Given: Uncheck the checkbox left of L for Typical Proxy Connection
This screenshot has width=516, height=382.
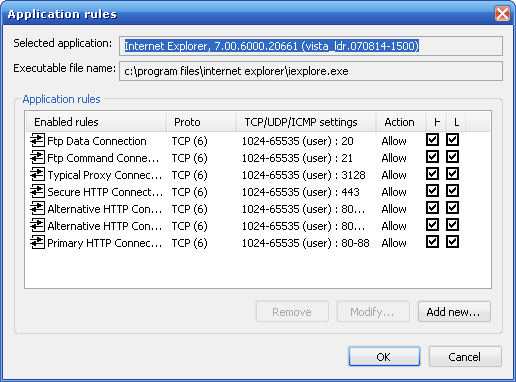Looking at the screenshot, I should 432,174.
